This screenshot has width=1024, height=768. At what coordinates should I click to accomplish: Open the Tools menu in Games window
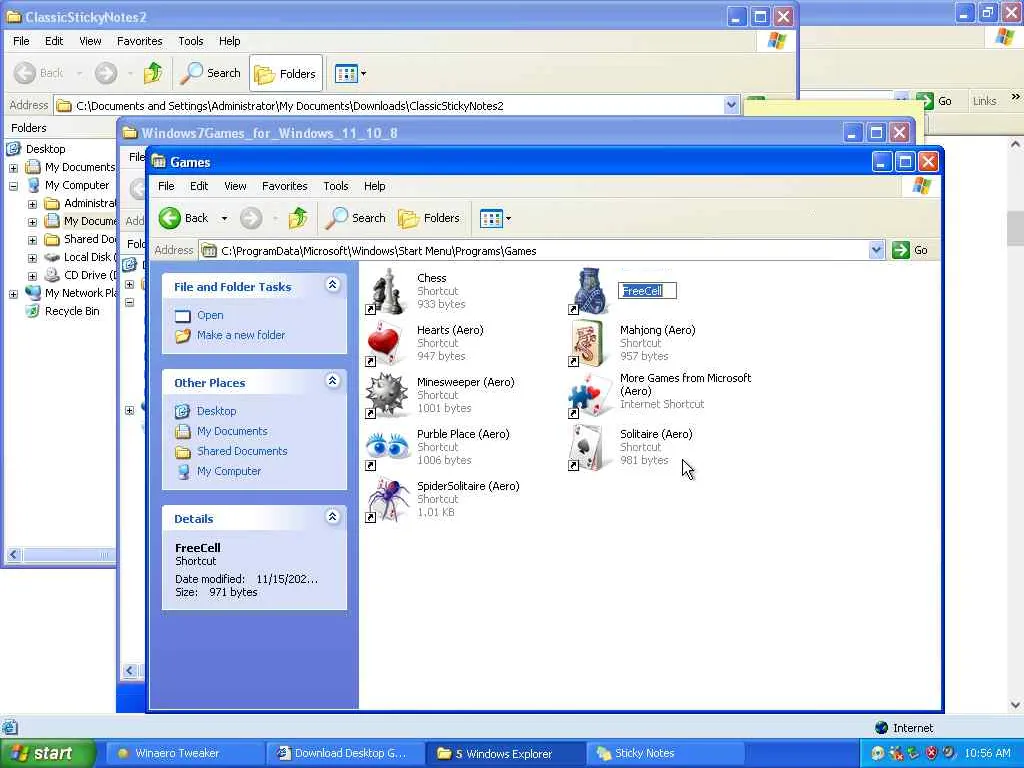point(336,186)
